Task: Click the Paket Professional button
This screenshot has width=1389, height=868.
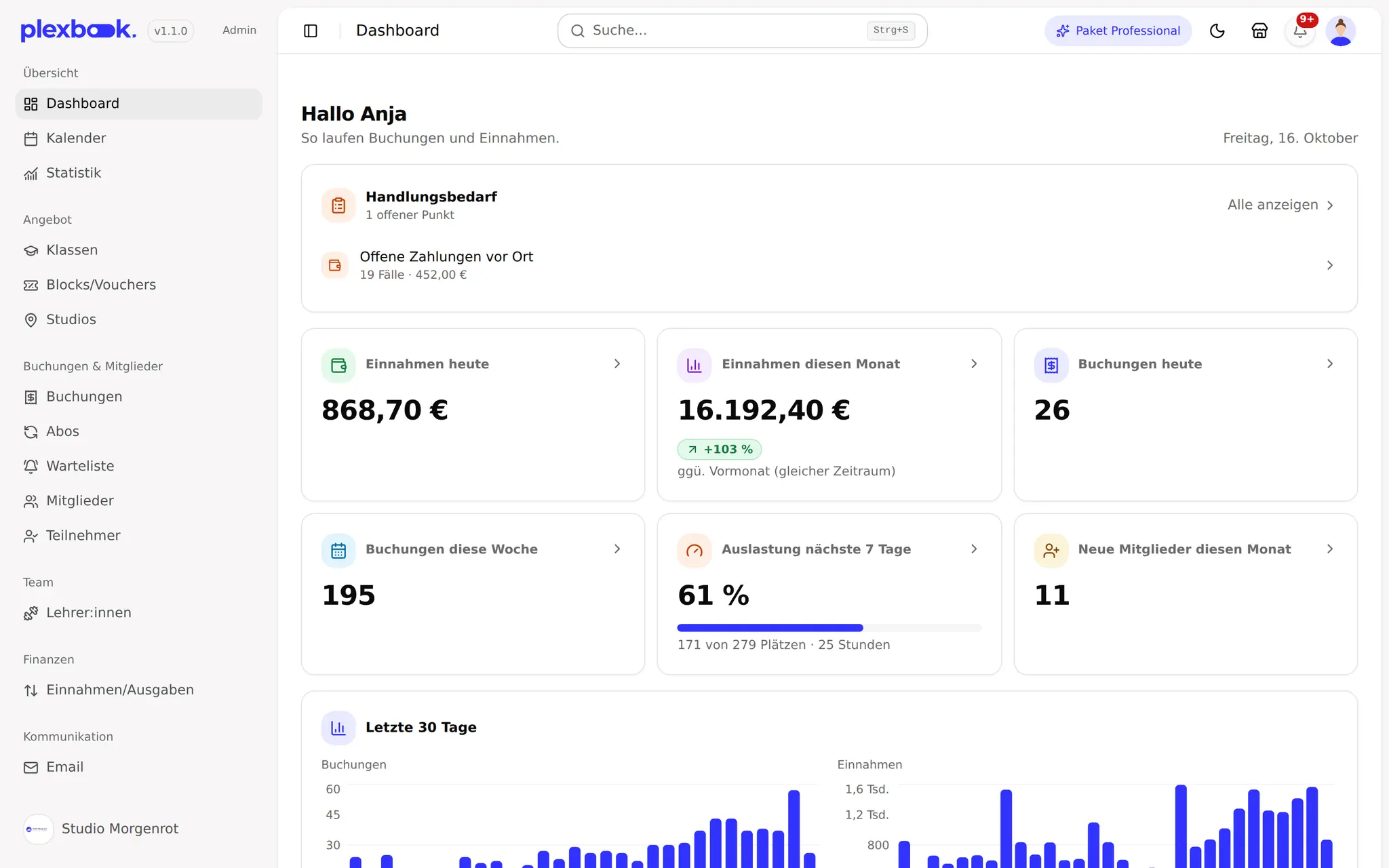Action: [1118, 31]
